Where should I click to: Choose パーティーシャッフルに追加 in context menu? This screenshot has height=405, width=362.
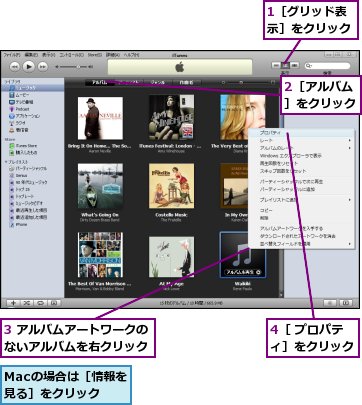(x=302, y=189)
